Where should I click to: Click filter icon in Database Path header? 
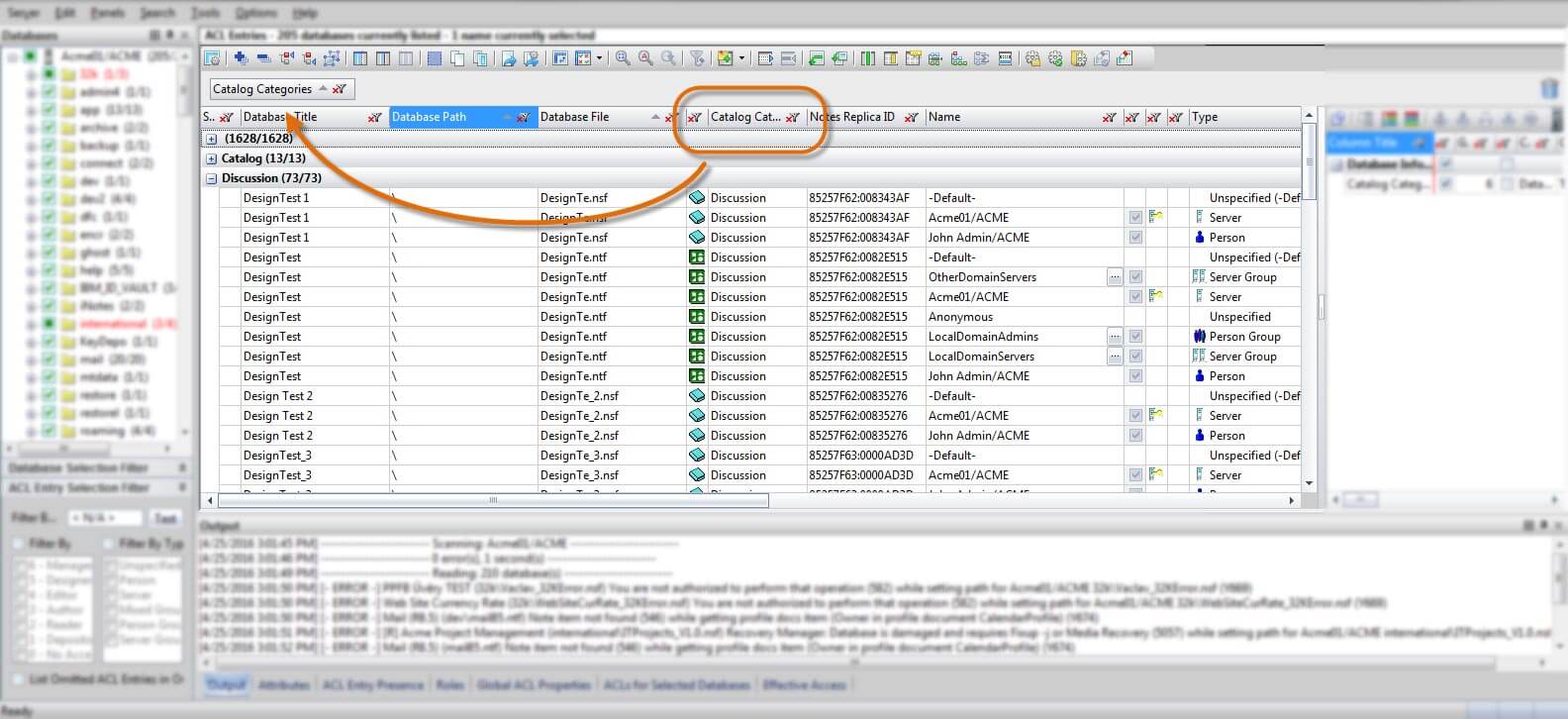(x=523, y=118)
